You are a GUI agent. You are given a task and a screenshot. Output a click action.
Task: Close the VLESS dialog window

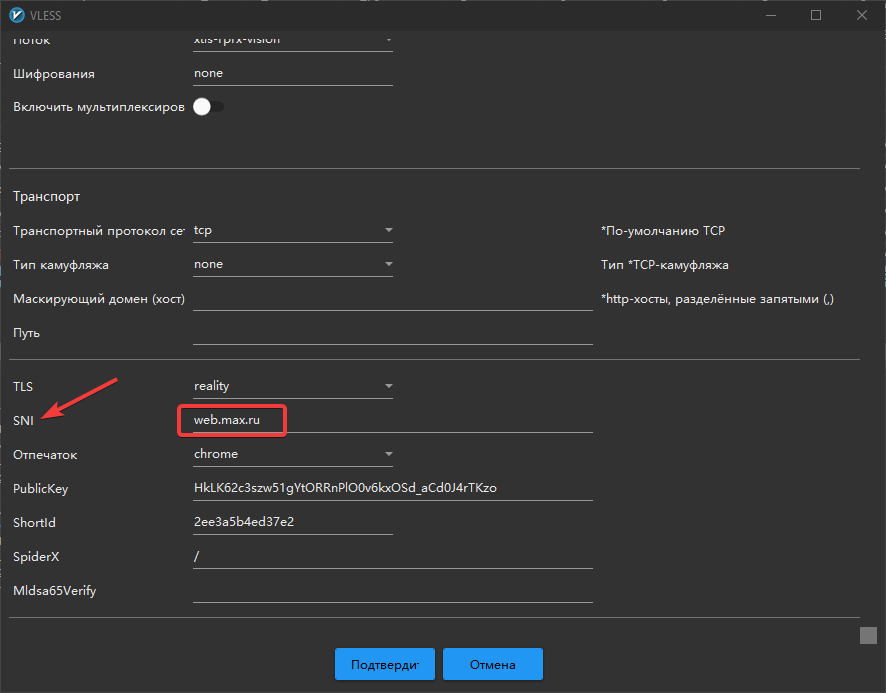(862, 15)
